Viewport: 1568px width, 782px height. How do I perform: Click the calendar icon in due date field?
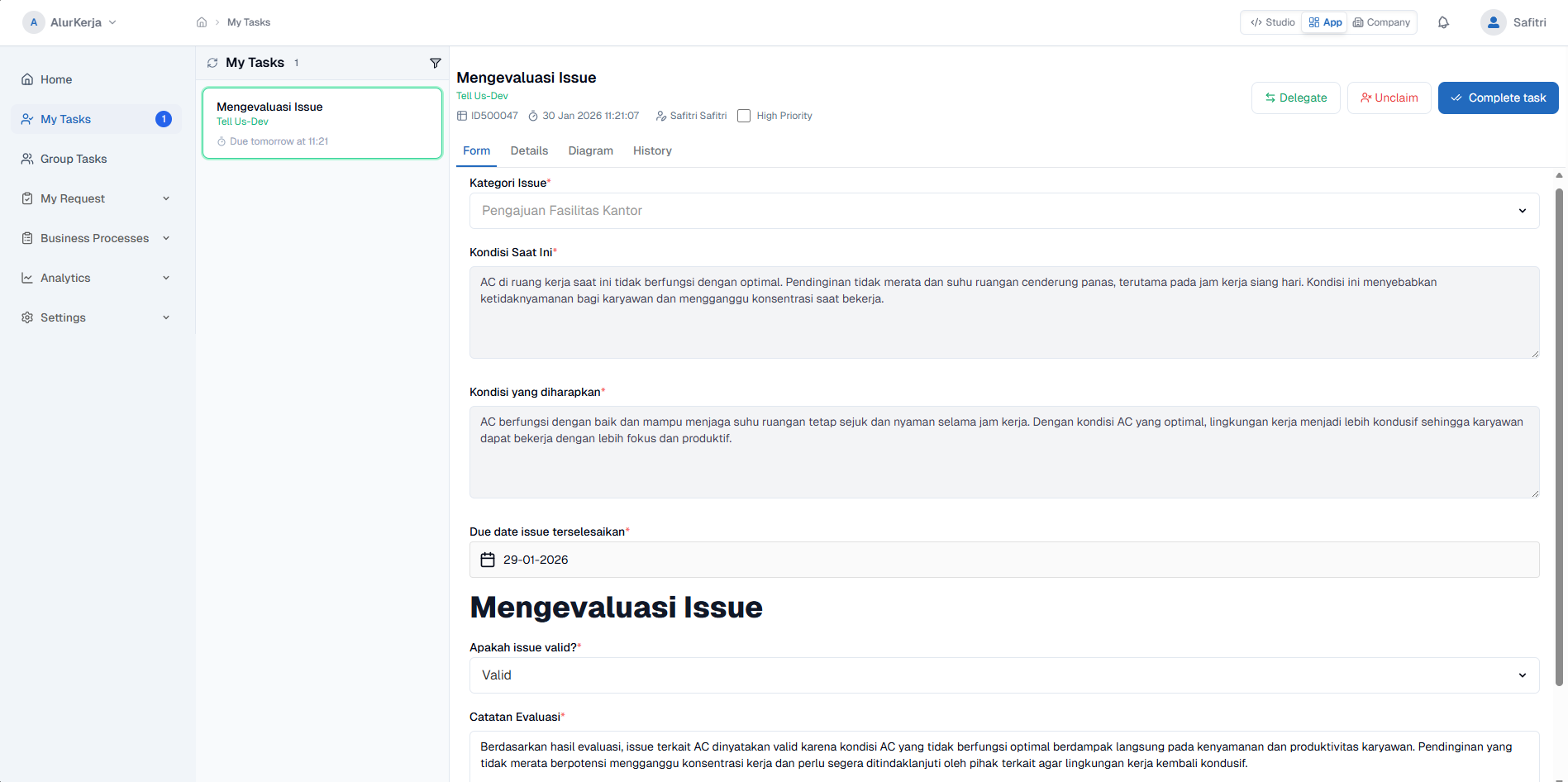click(488, 560)
